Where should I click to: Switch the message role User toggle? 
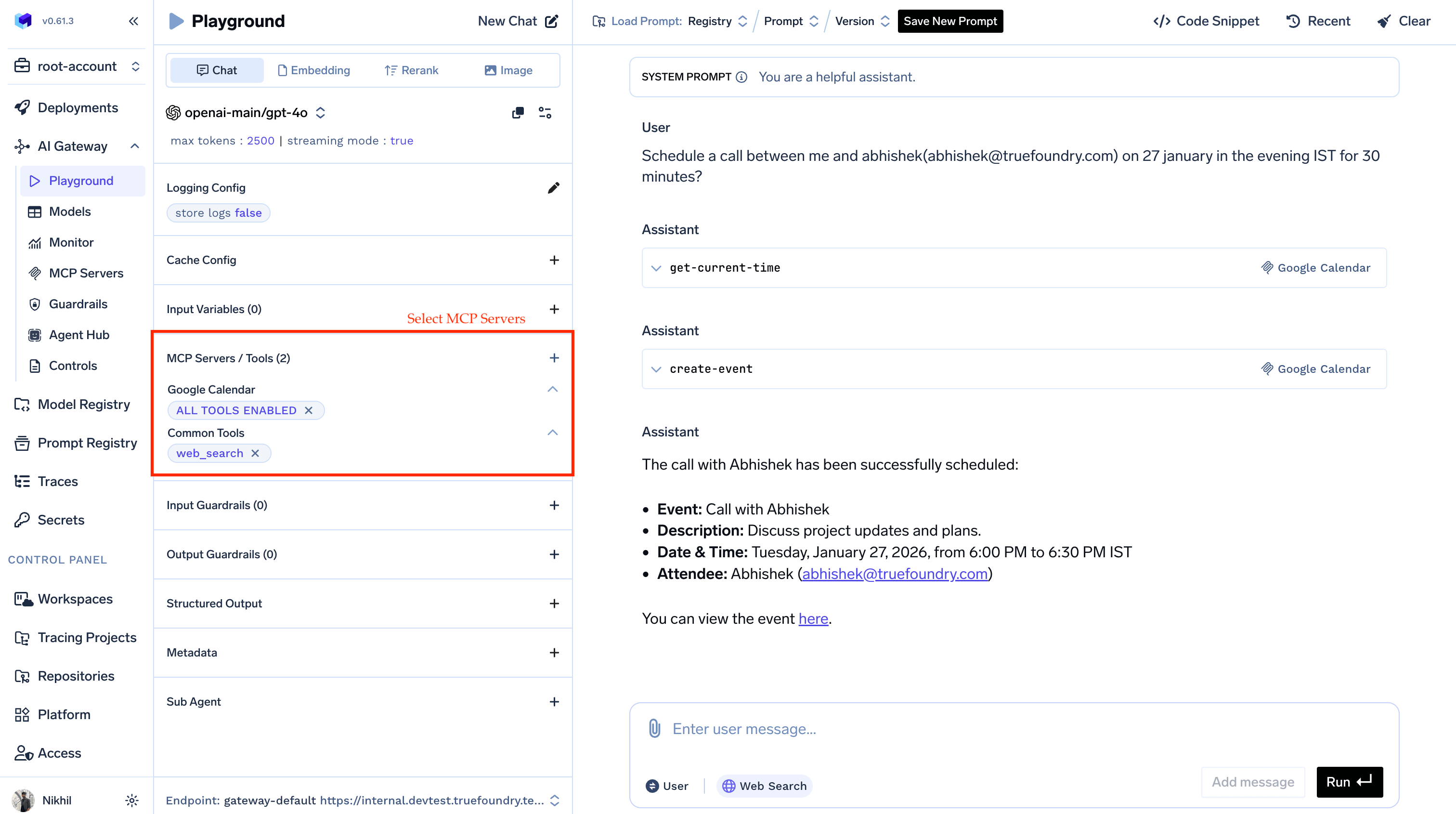(667, 786)
